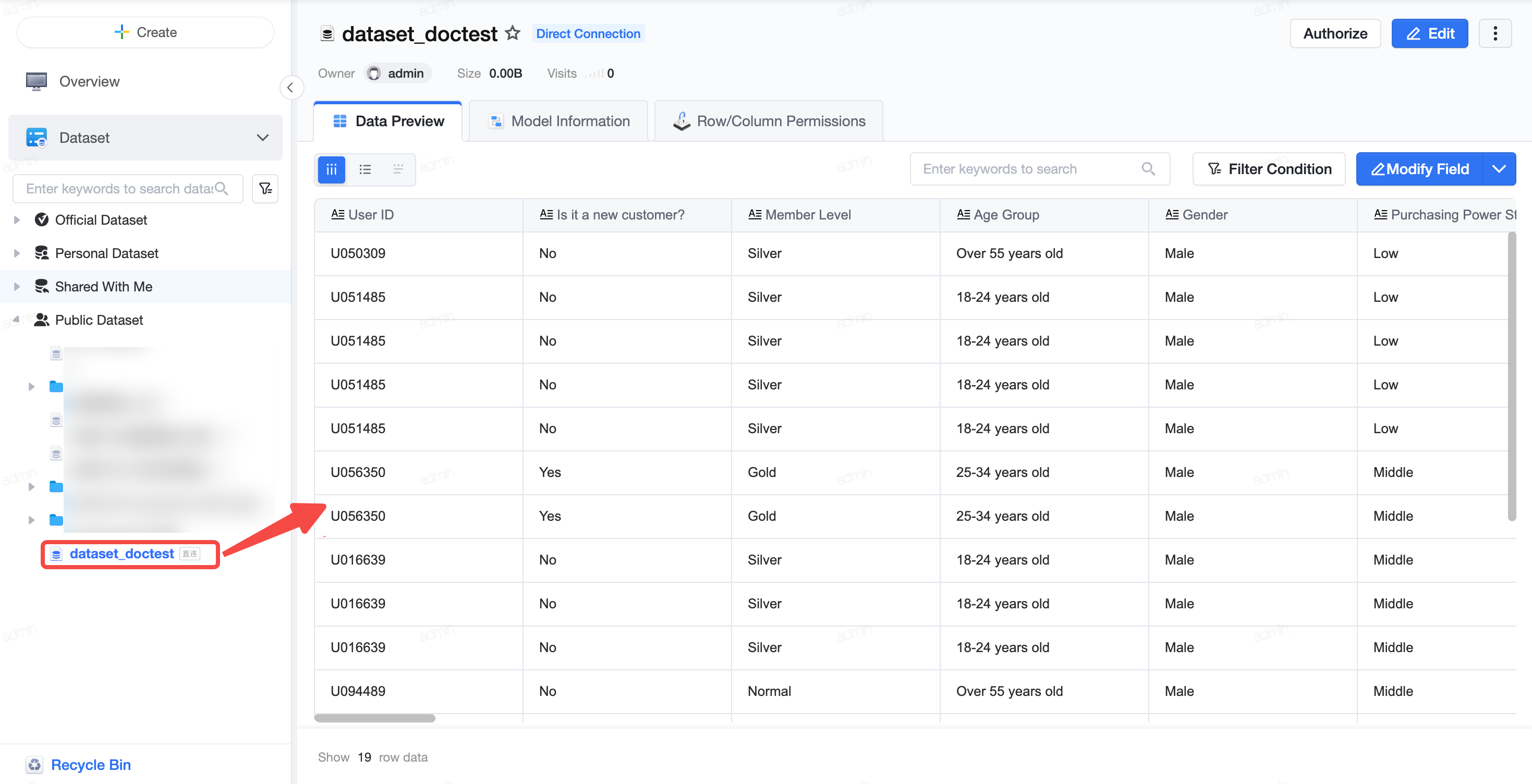1532x784 pixels.
Task: Collapse the left sidebar with arrow
Action: 291,88
